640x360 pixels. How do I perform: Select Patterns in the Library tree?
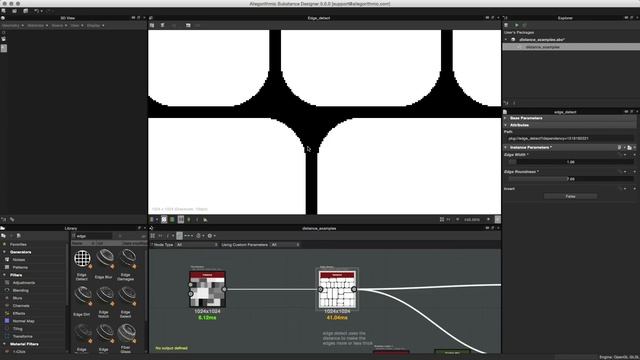pyautogui.click(x=20, y=267)
